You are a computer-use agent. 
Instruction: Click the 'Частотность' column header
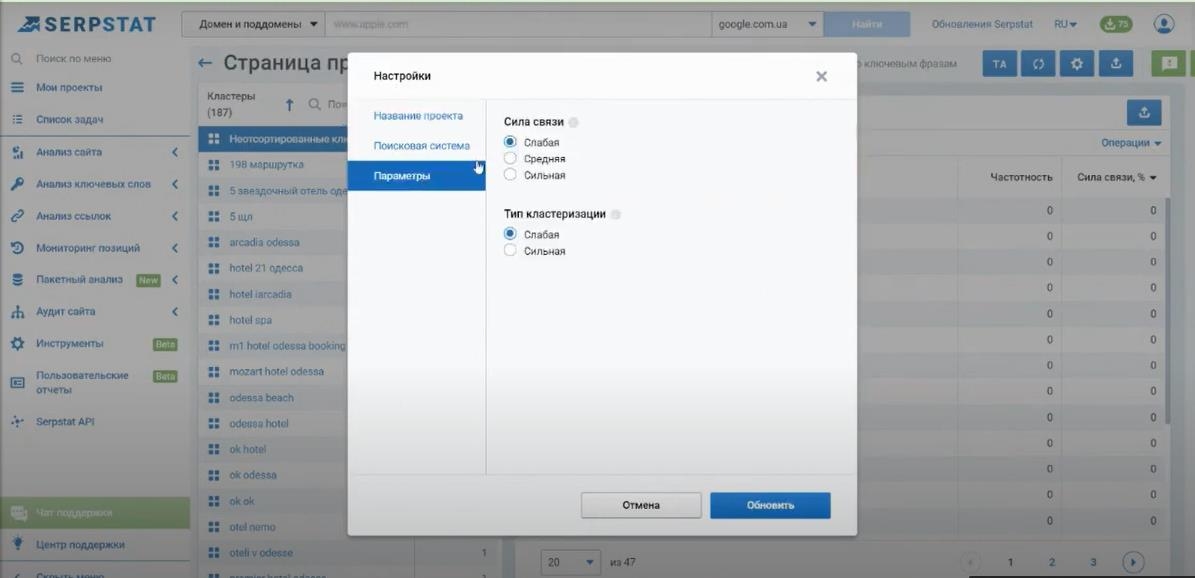1021,177
